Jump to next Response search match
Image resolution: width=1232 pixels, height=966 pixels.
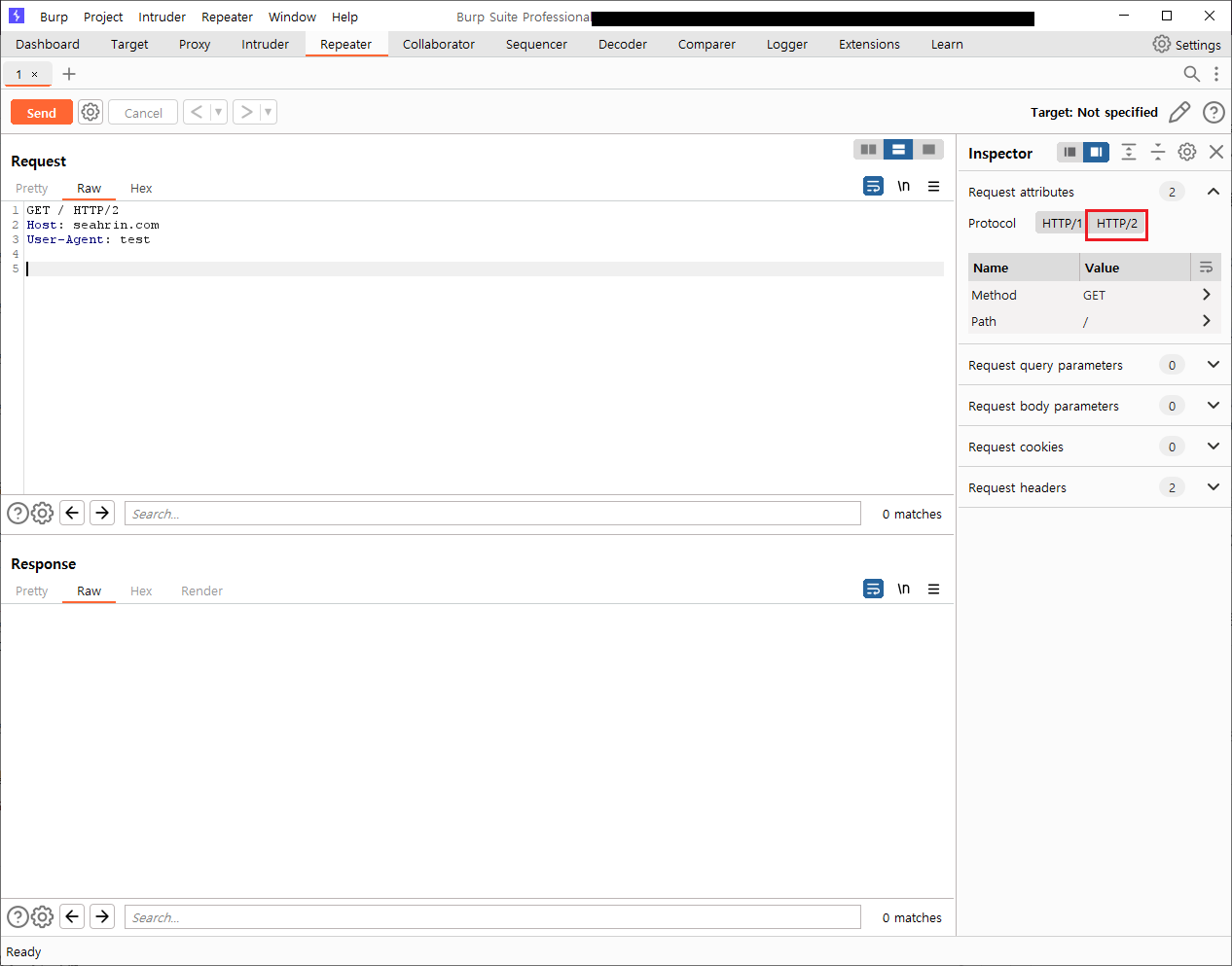102,916
